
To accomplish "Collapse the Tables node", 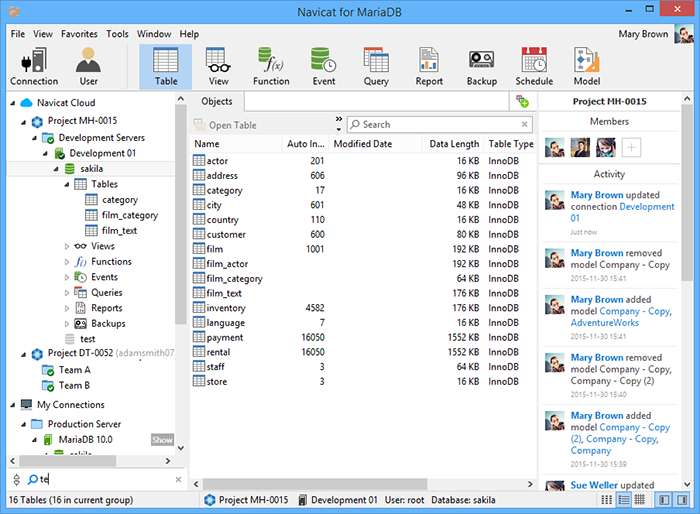I will click(x=67, y=184).
